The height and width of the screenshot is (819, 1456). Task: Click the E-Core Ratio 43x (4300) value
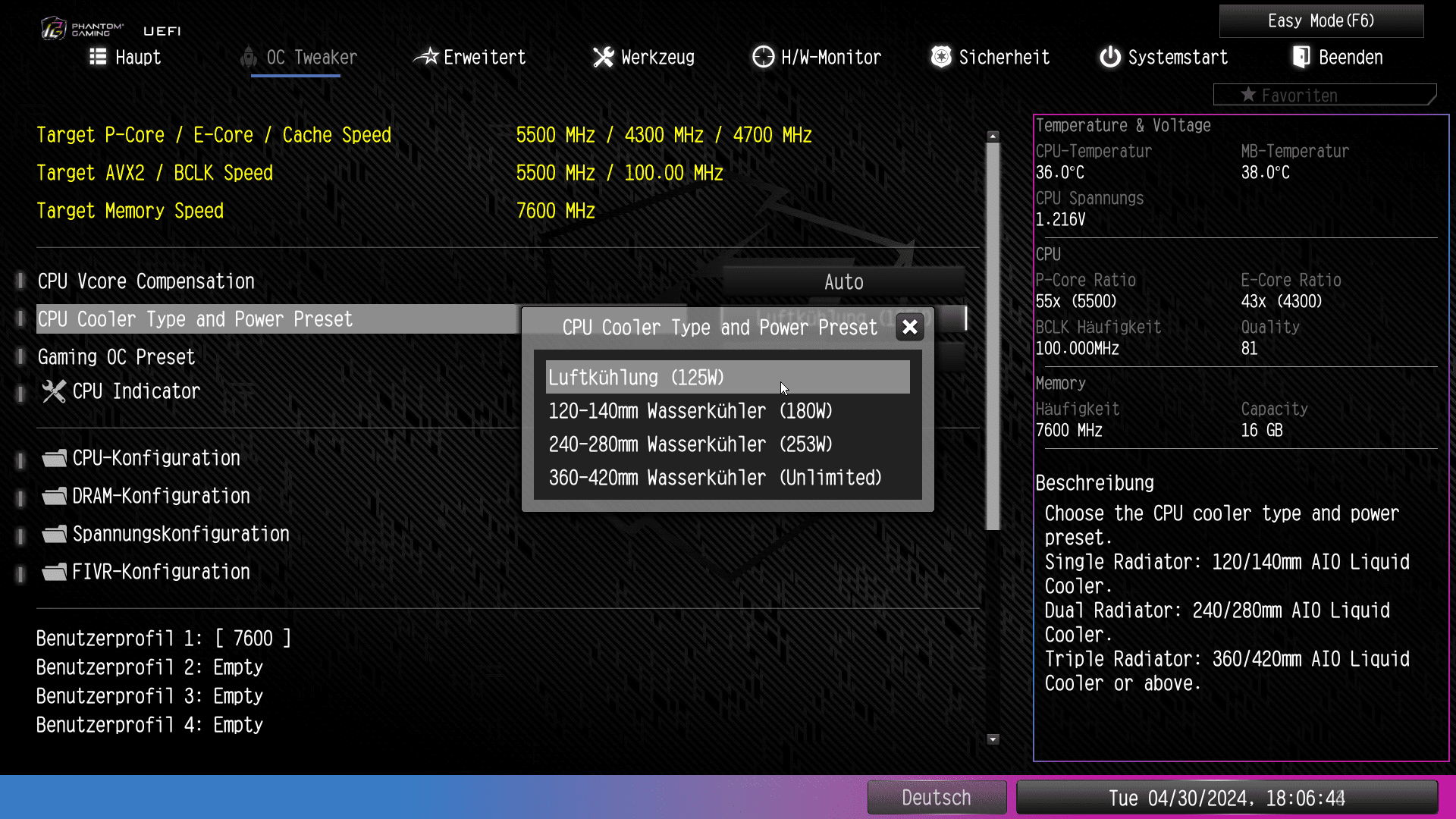click(1281, 301)
